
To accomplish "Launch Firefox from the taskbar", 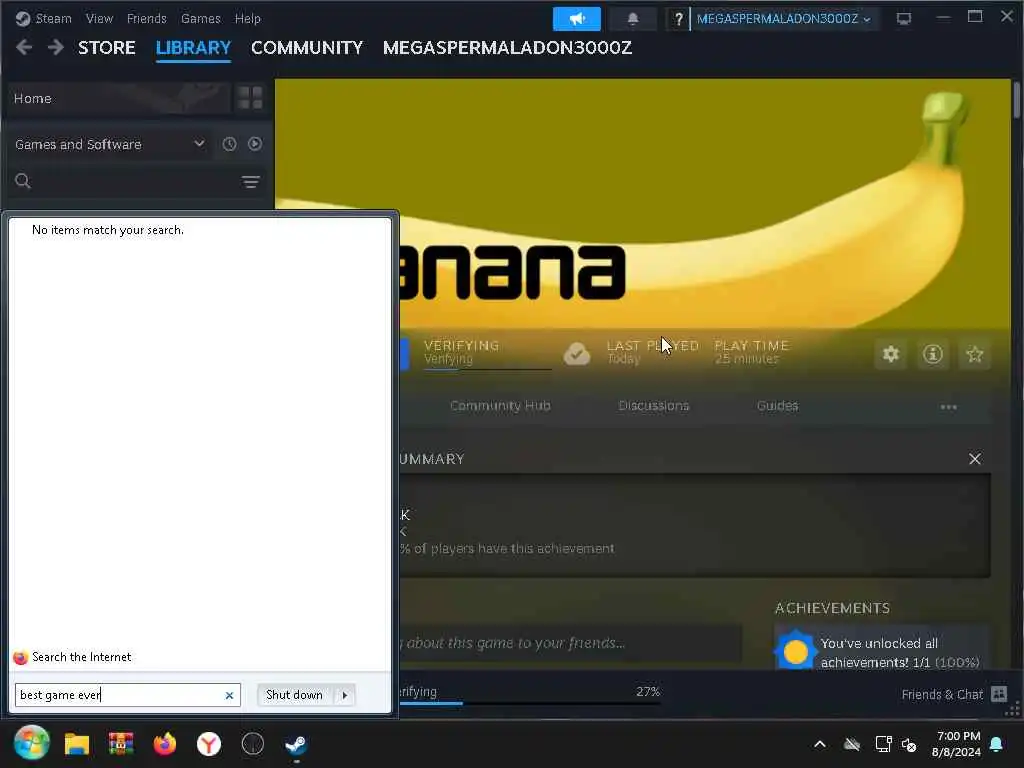I will click(x=165, y=744).
